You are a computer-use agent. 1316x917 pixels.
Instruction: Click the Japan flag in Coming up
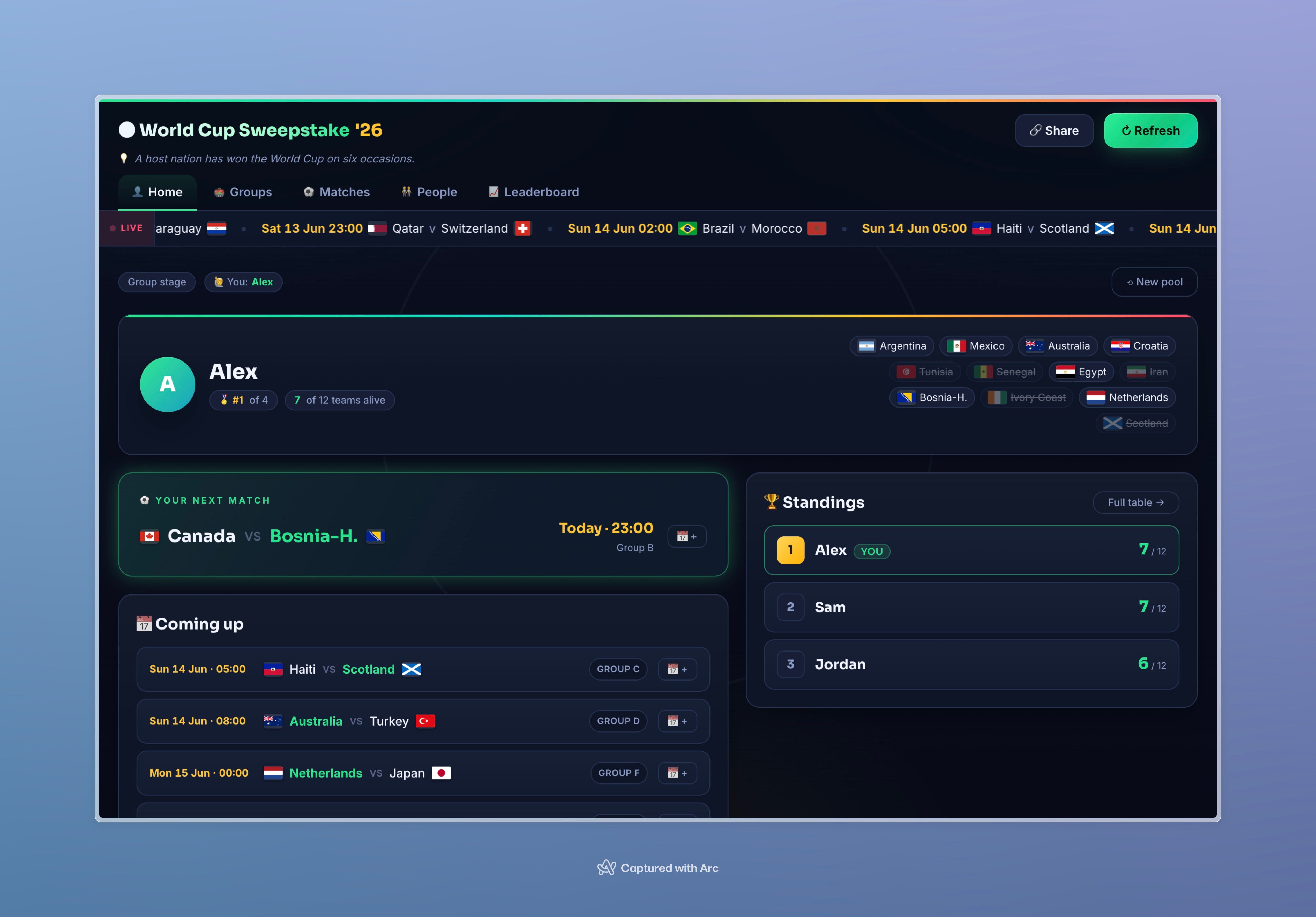tap(441, 773)
